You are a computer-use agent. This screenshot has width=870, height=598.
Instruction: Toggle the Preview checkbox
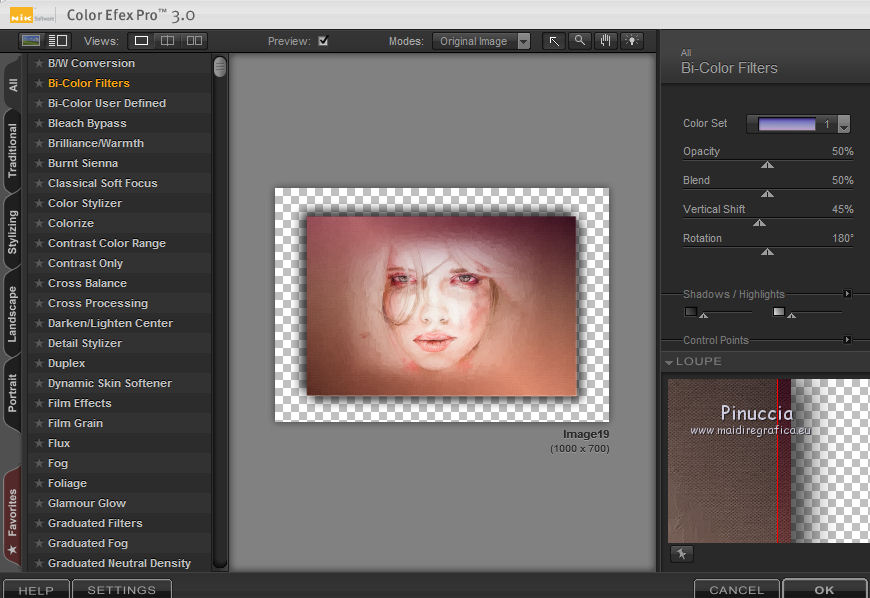(323, 41)
